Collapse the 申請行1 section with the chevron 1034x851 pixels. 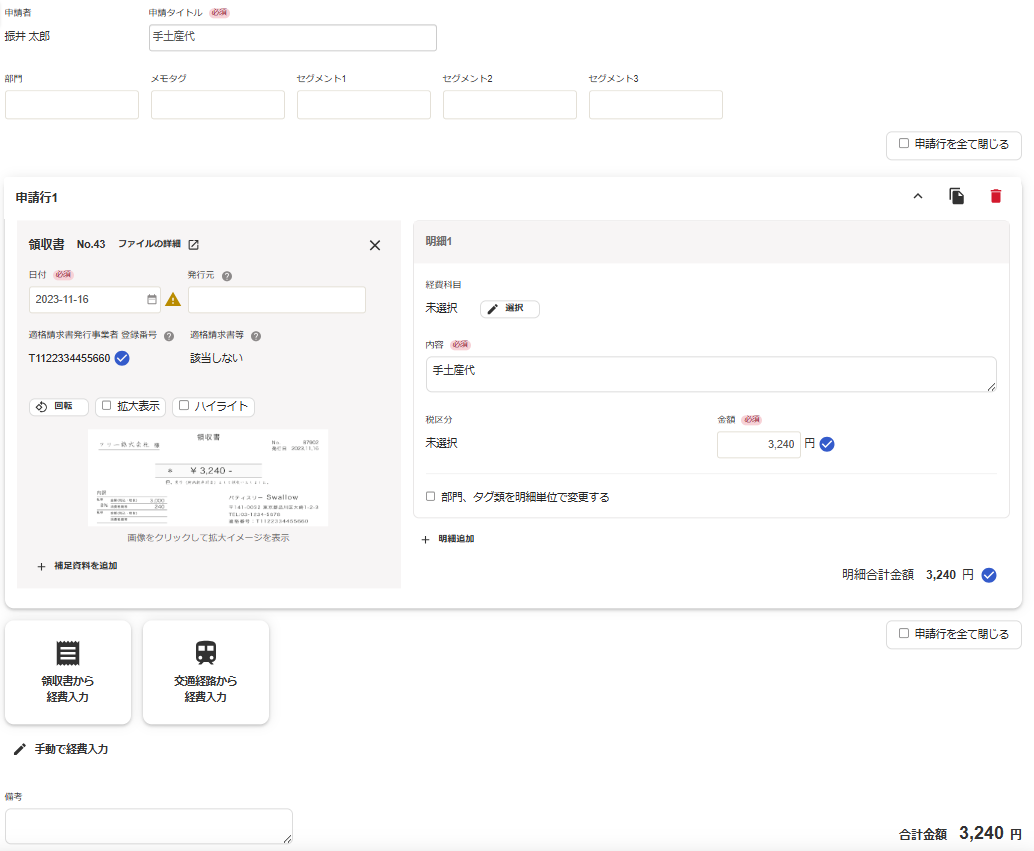(917, 196)
